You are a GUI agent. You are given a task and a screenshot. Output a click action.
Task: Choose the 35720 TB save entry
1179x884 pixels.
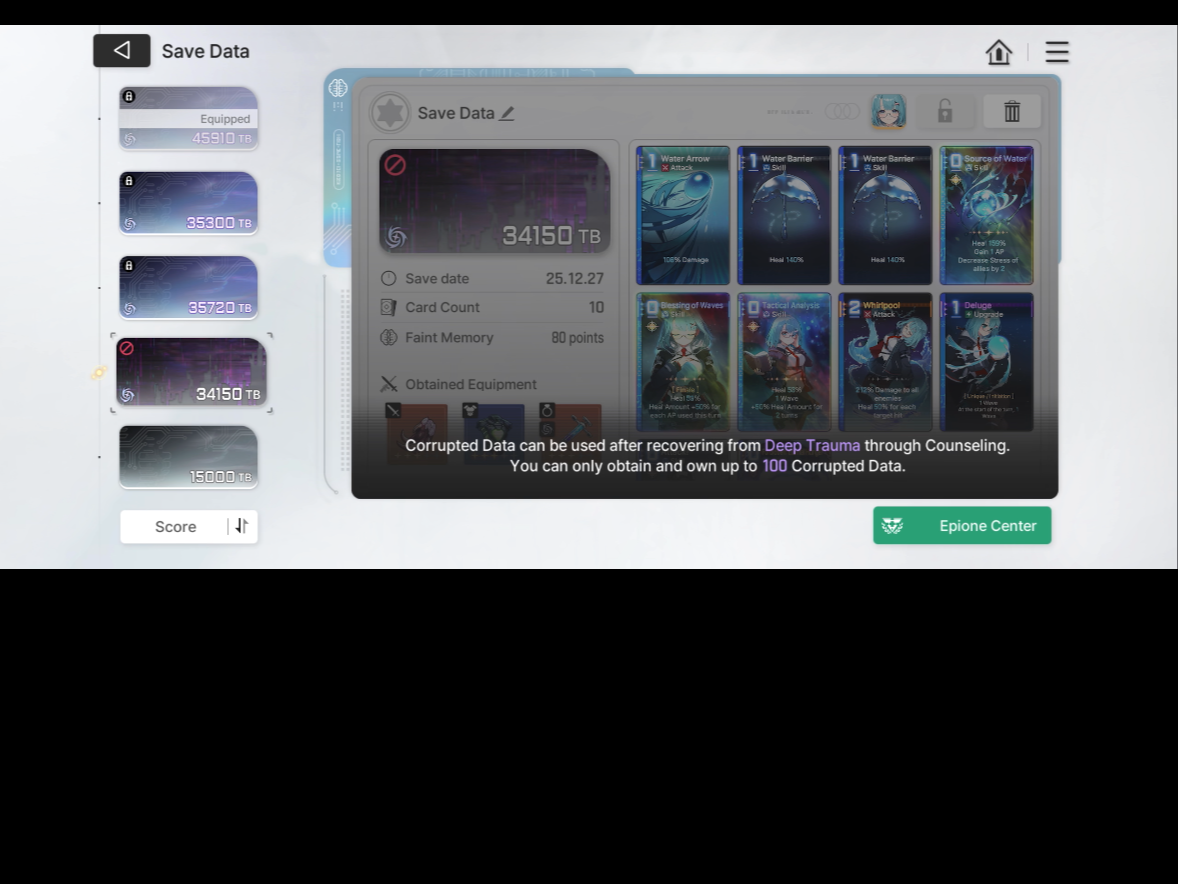188,288
